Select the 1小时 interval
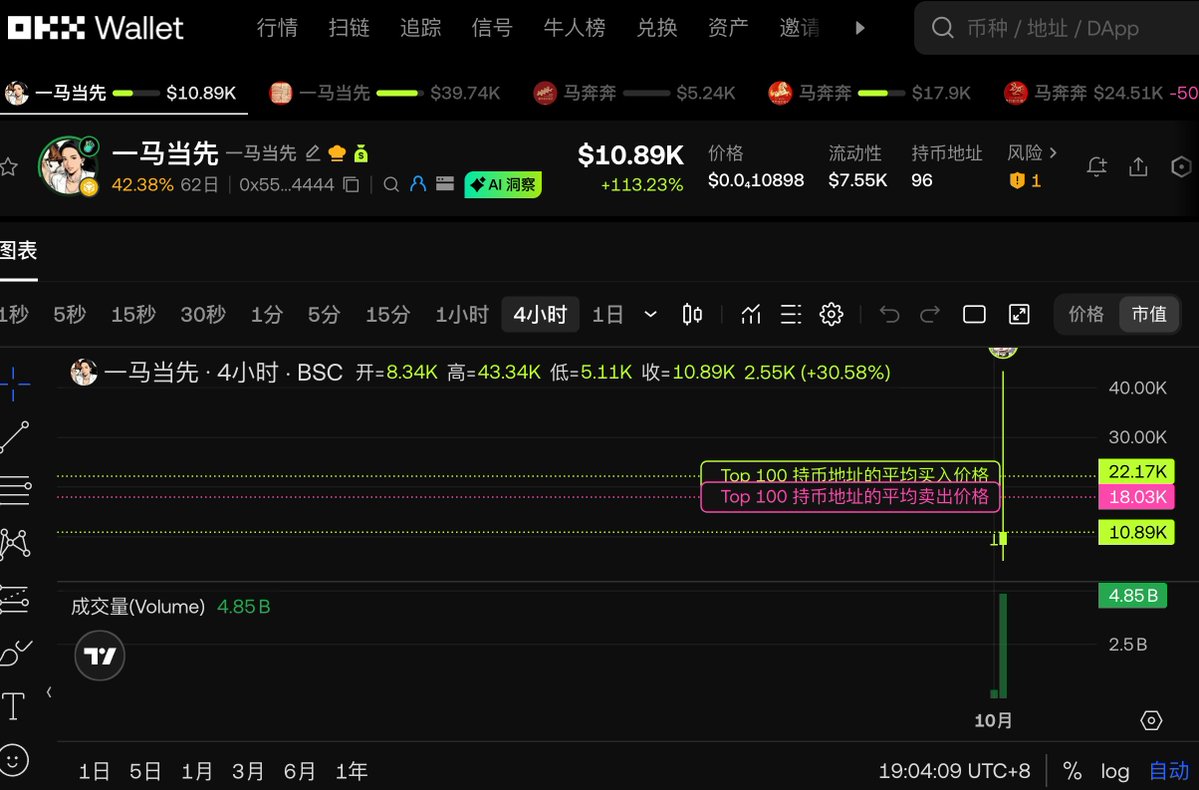 (x=462, y=315)
